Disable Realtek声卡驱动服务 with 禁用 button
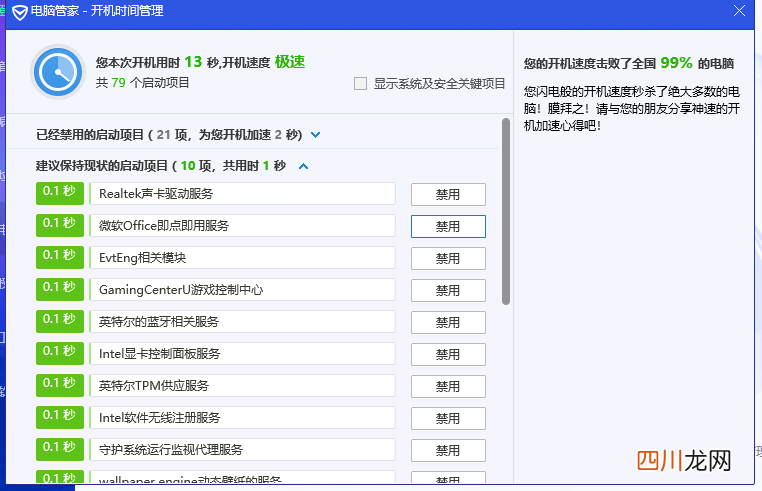The height and width of the screenshot is (491, 762). pyautogui.click(x=448, y=194)
